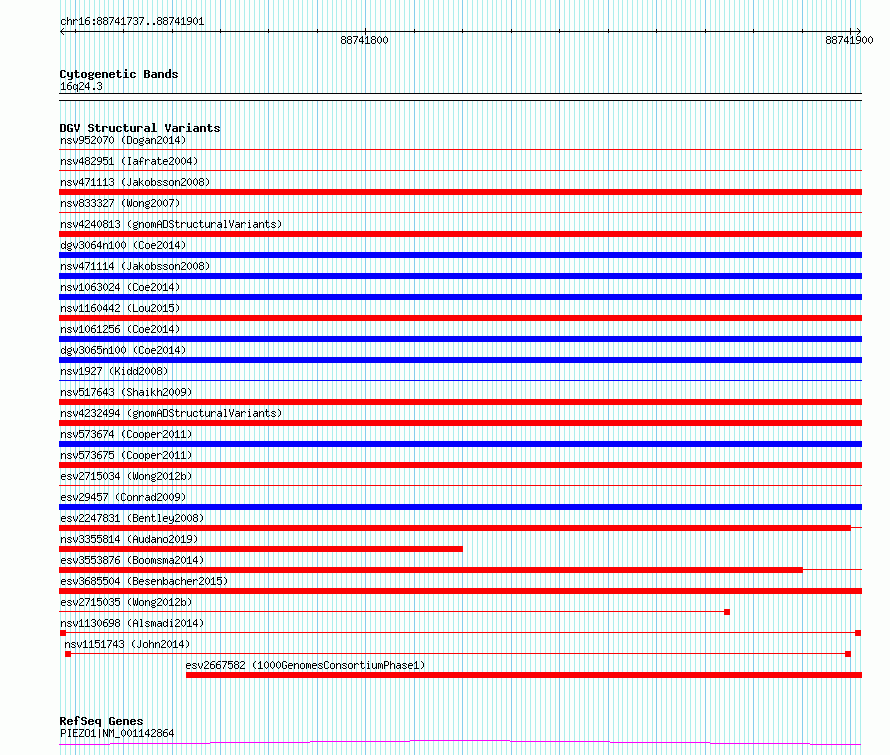890x755 pixels.
Task: Select variant esv3553876 (Boomsma2014) label
Action: tap(132, 560)
